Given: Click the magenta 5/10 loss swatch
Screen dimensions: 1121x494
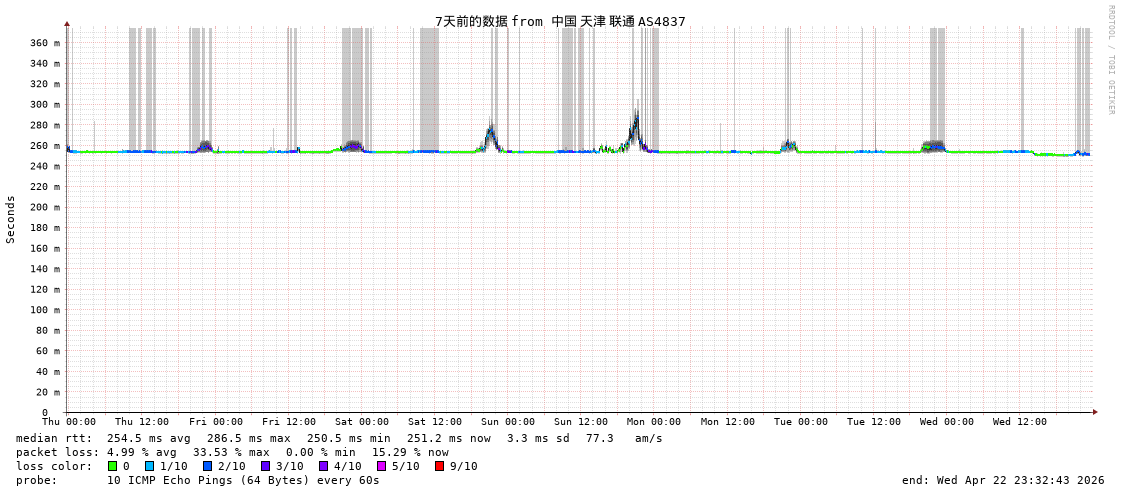Looking at the screenshot, I should pos(381,466).
